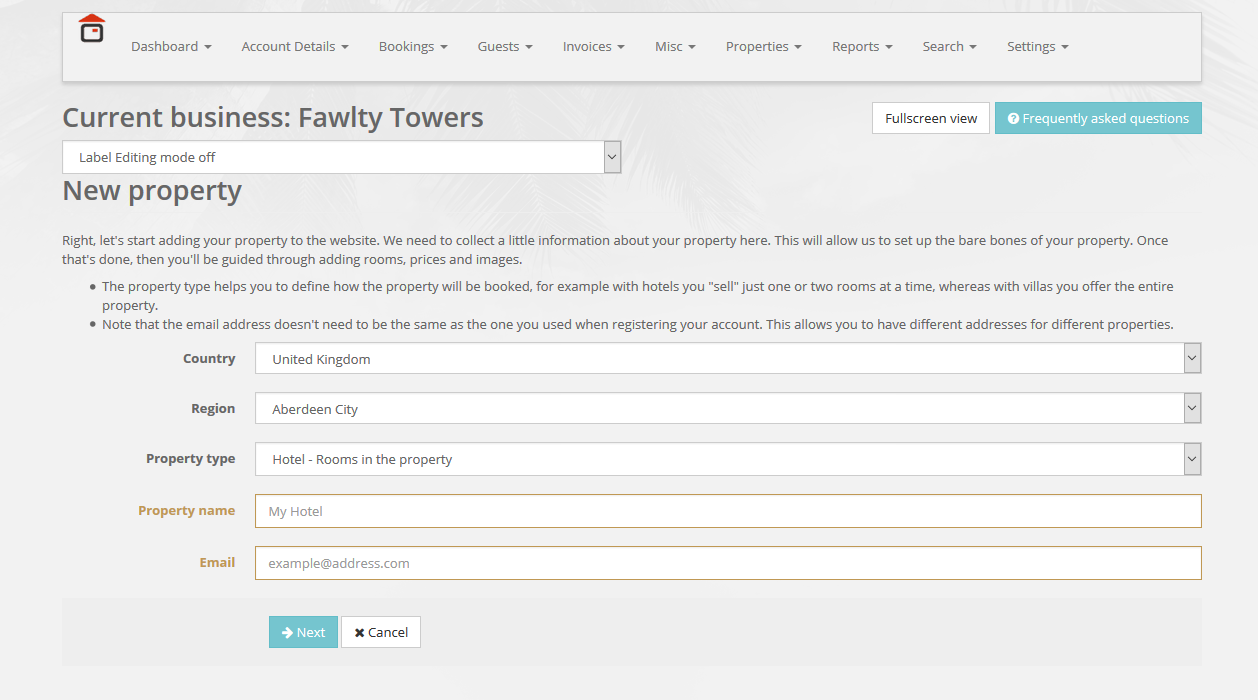The height and width of the screenshot is (700, 1258).
Task: Open the Properties menu
Action: tap(764, 47)
